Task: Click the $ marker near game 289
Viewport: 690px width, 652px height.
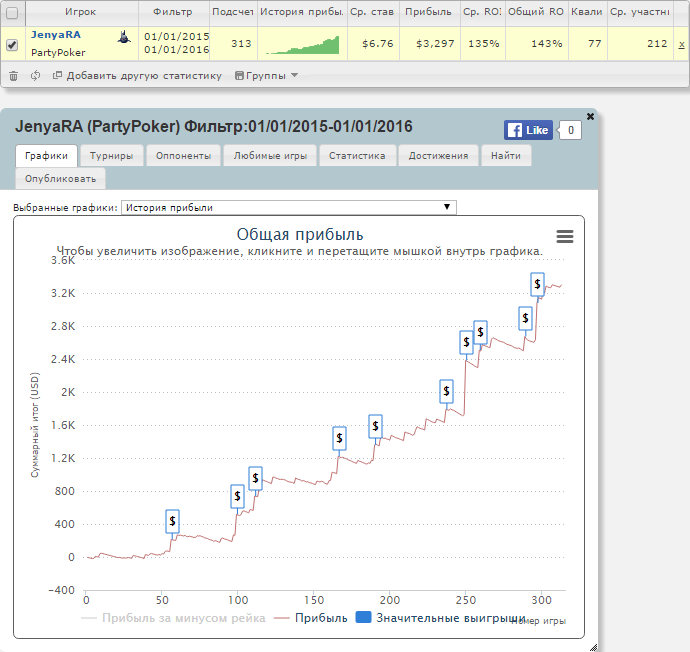Action: coord(525,318)
